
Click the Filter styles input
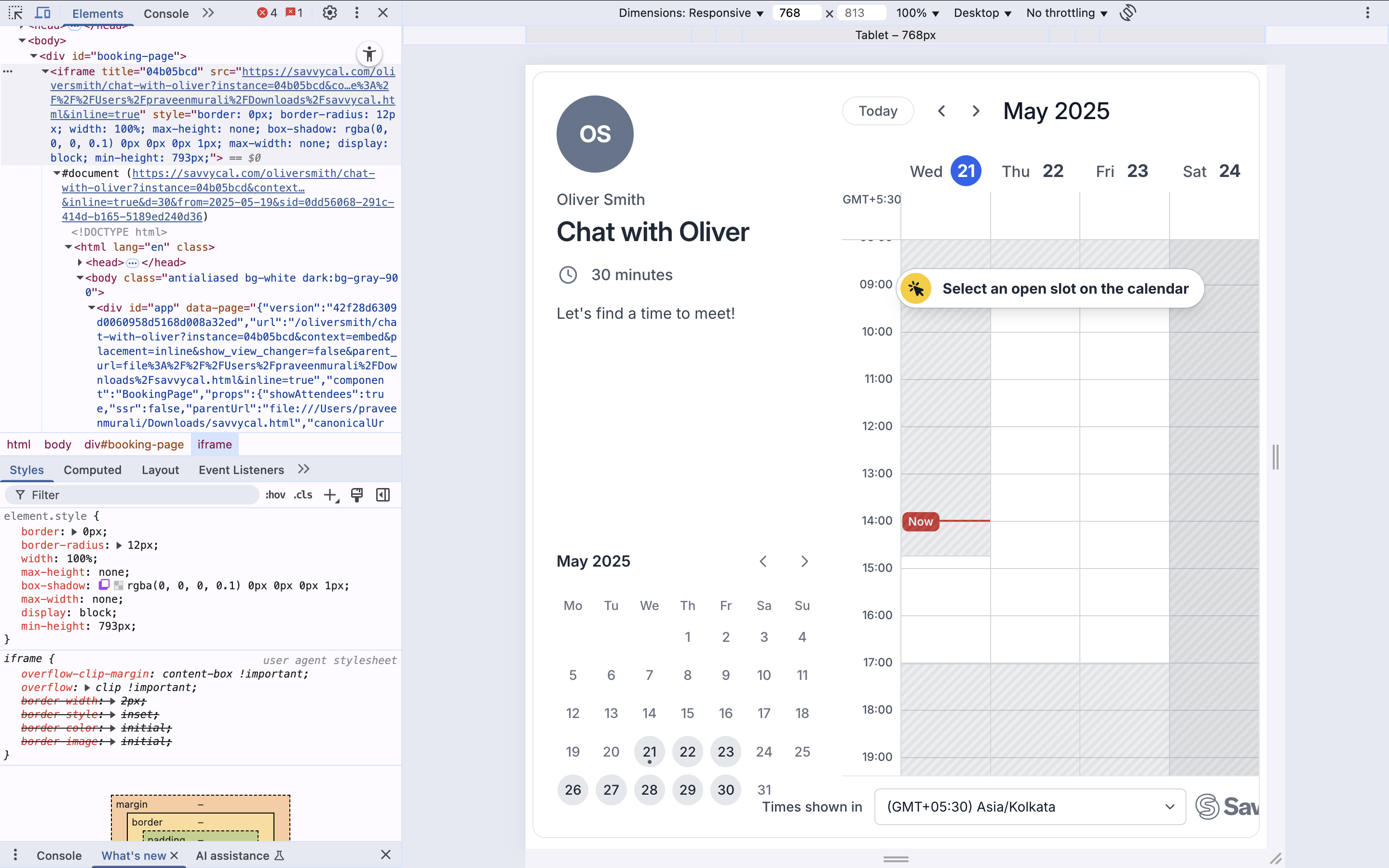(x=132, y=495)
